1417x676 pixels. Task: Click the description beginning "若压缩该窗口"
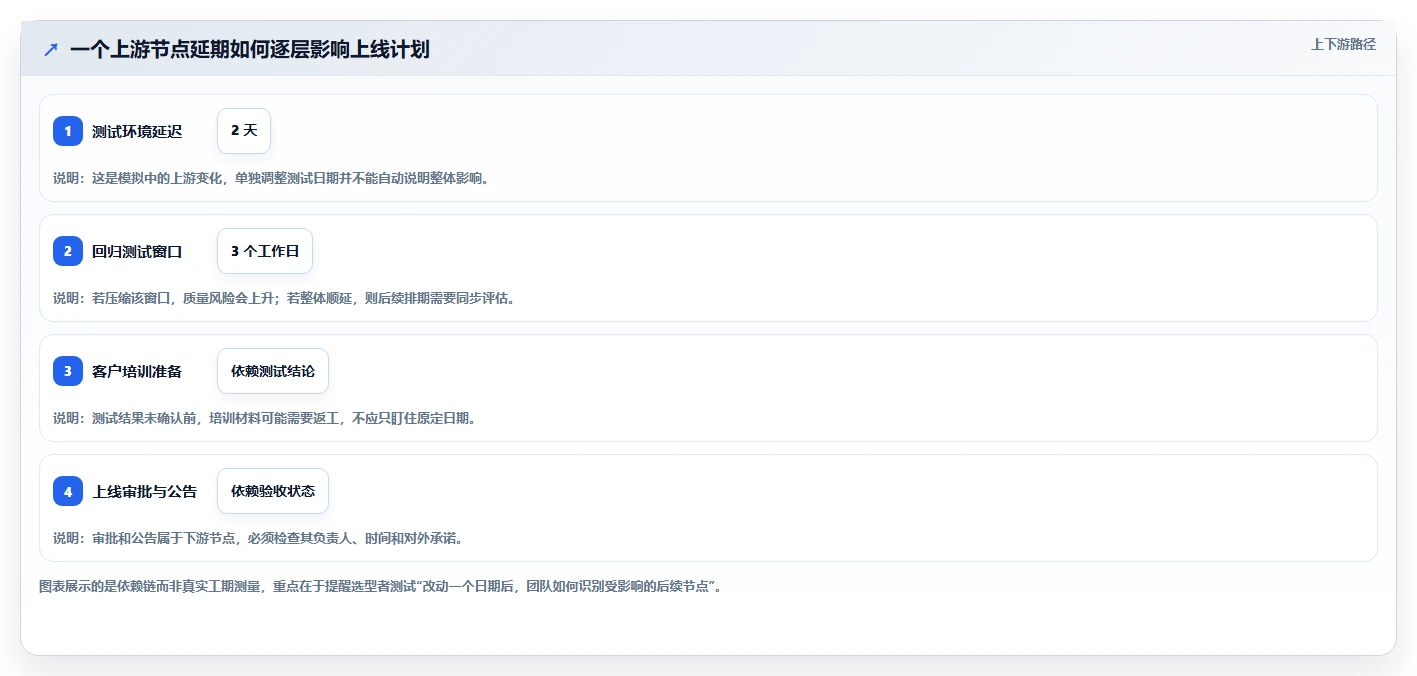[284, 298]
